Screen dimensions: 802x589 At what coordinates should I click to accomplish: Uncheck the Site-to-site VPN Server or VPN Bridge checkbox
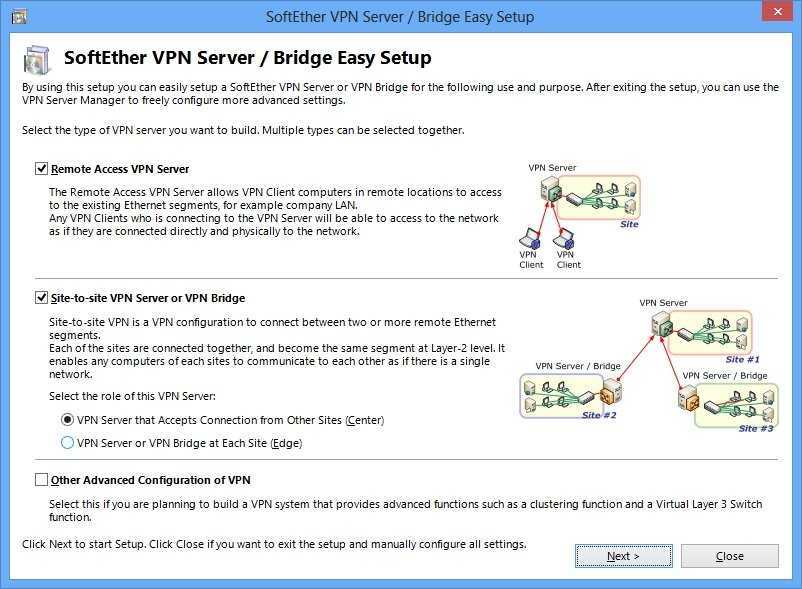click(x=41, y=298)
